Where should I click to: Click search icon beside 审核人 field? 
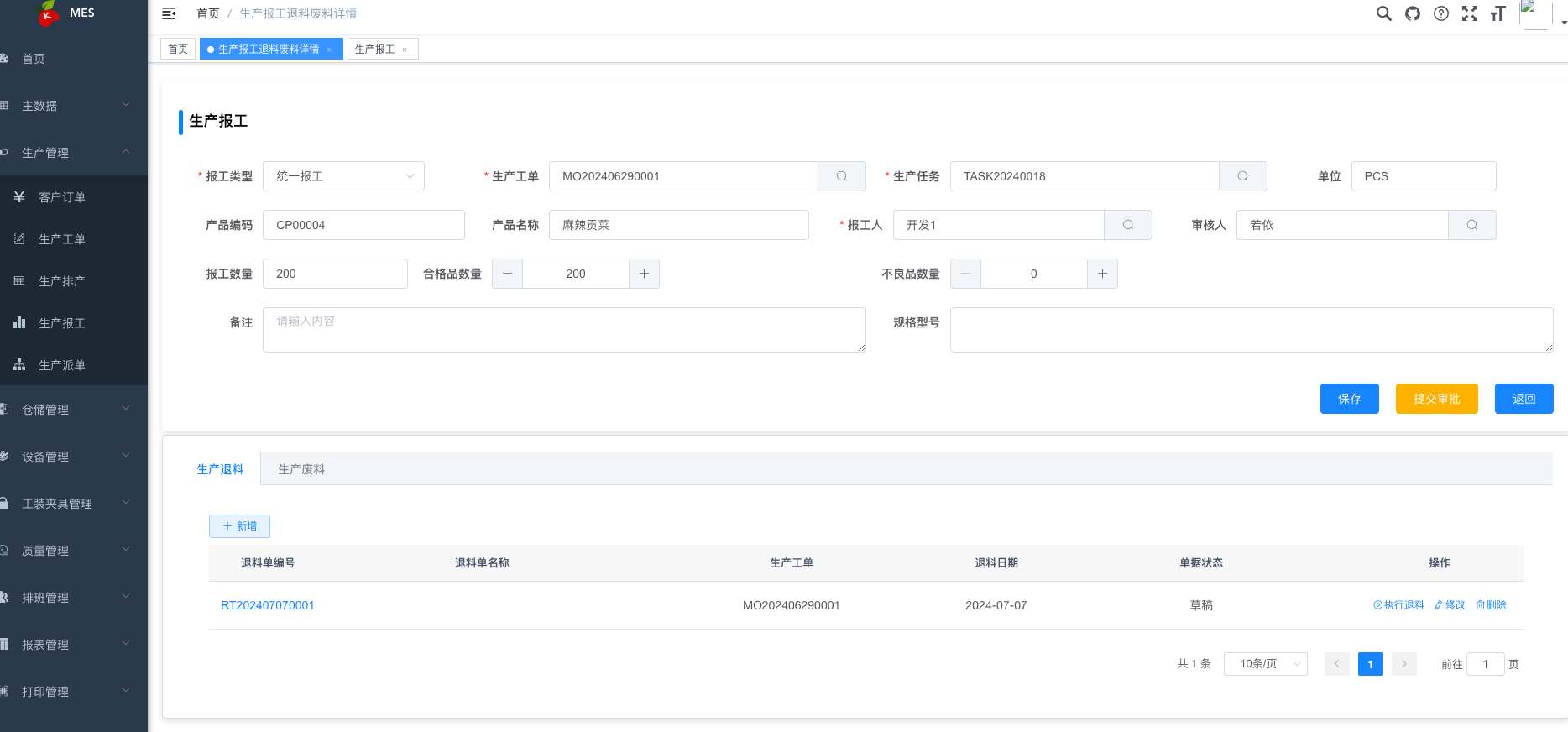pos(1472,225)
